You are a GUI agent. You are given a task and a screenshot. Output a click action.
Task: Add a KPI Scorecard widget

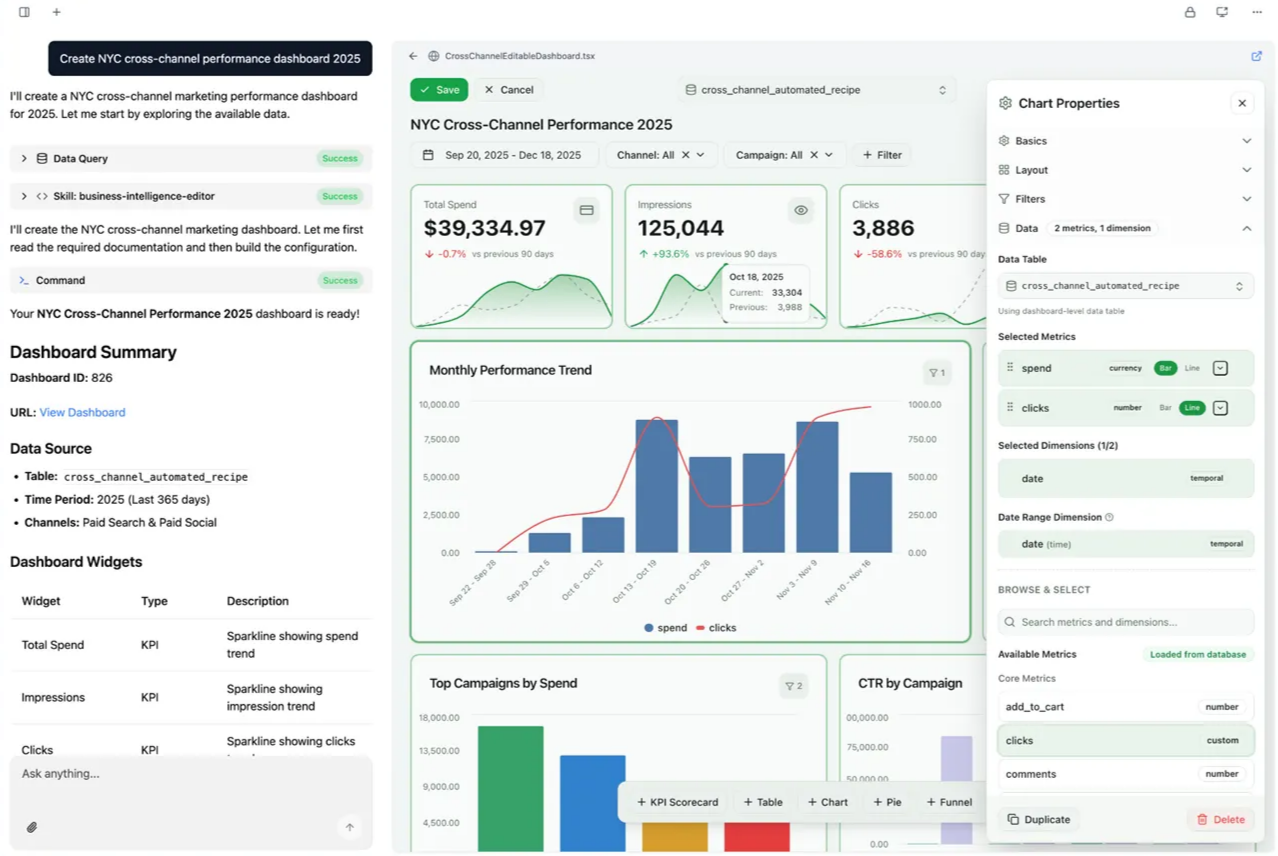click(677, 802)
